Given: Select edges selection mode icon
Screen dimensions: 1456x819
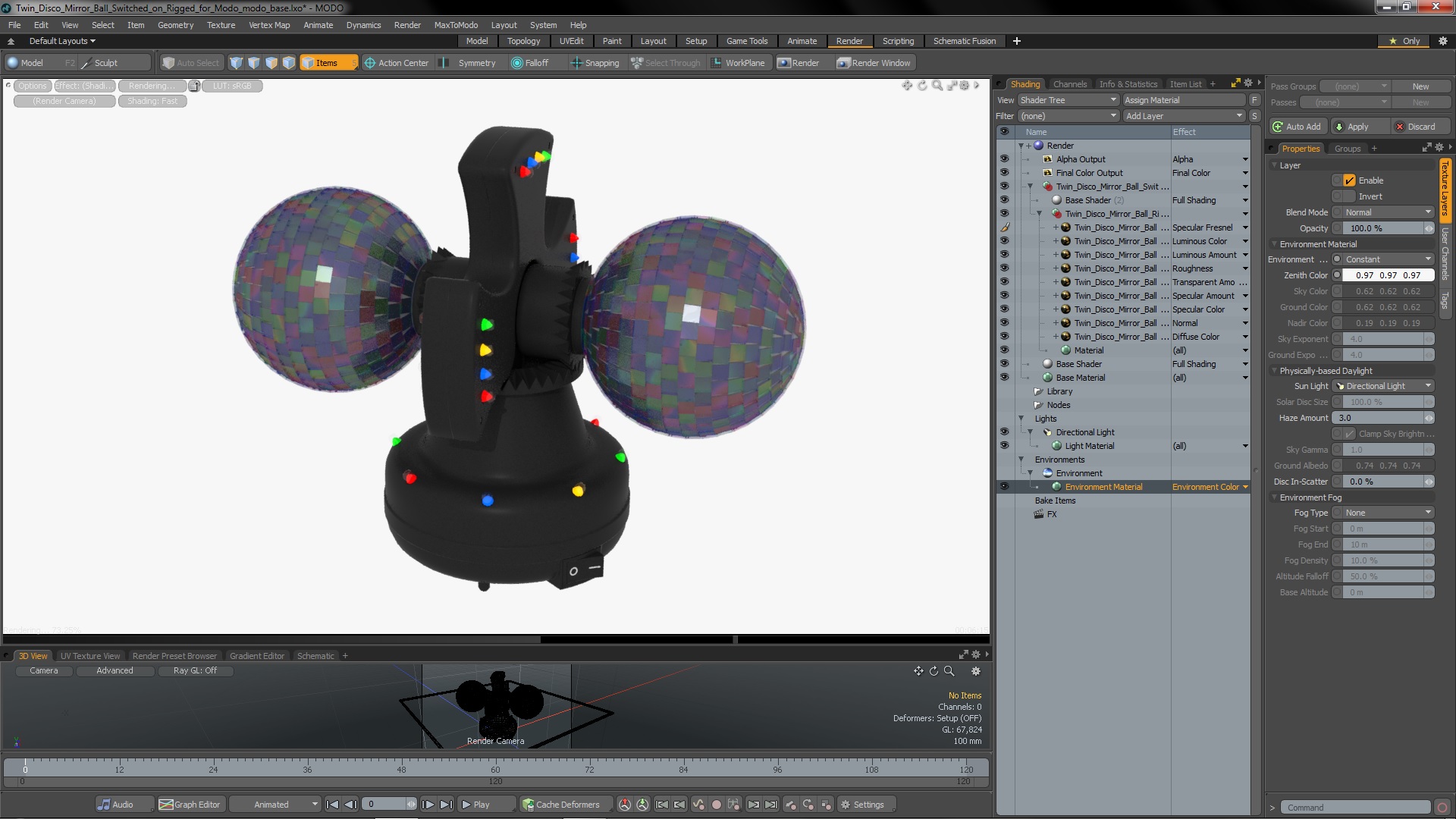Looking at the screenshot, I should (254, 63).
